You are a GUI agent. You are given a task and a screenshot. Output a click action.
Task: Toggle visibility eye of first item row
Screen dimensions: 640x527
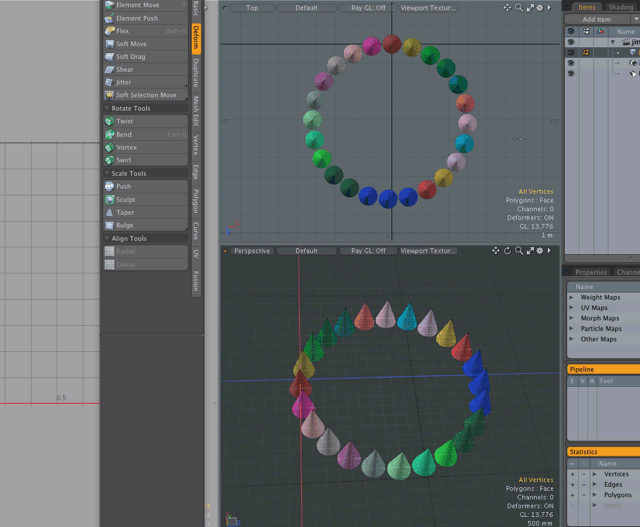(571, 43)
